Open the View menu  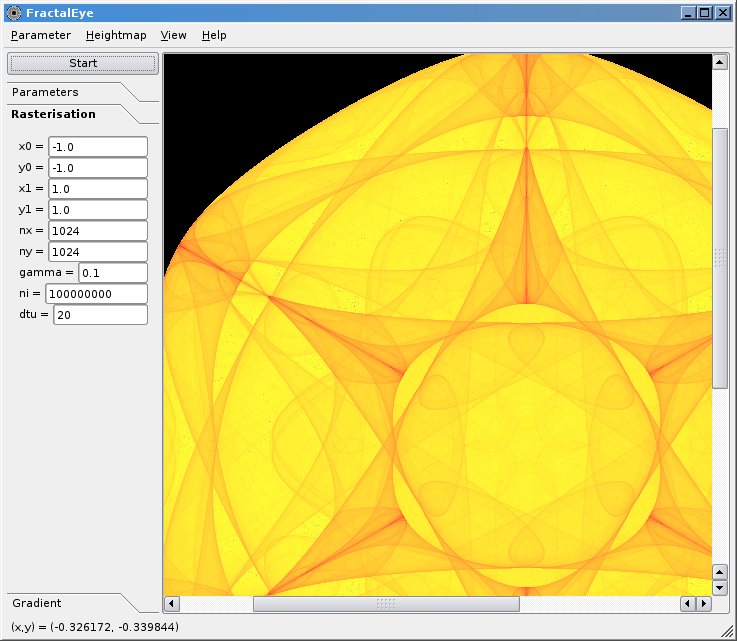pos(173,35)
